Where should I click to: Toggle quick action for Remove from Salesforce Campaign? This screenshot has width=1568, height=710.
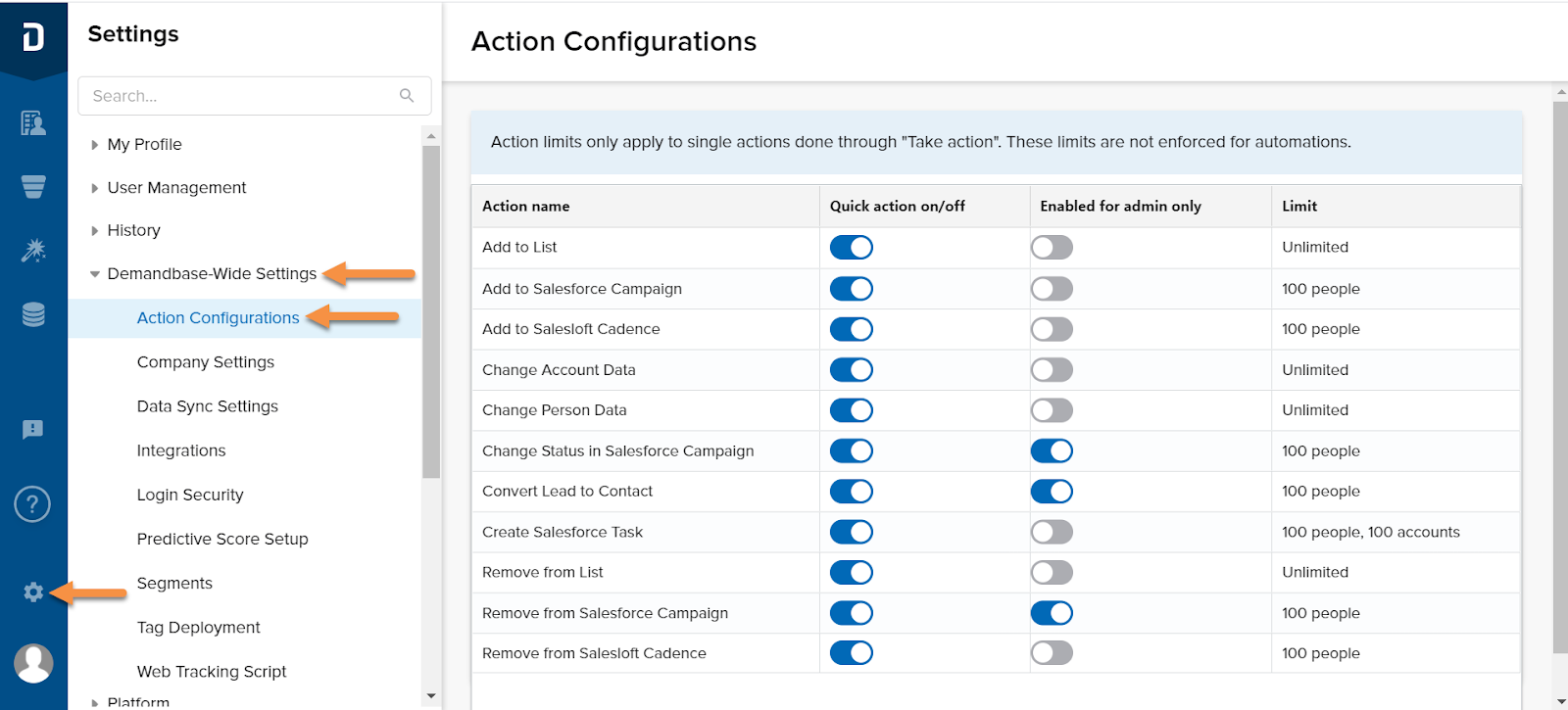point(852,613)
